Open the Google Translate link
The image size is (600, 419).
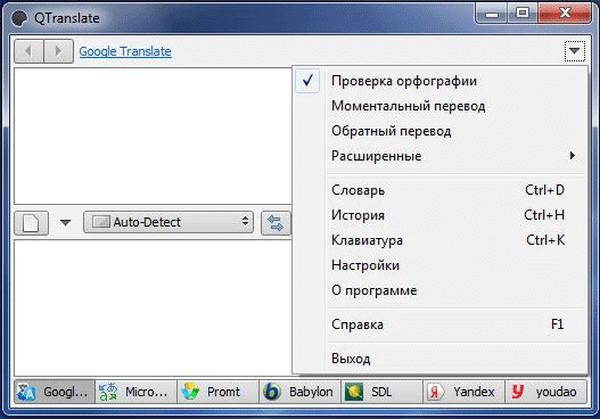coord(125,51)
